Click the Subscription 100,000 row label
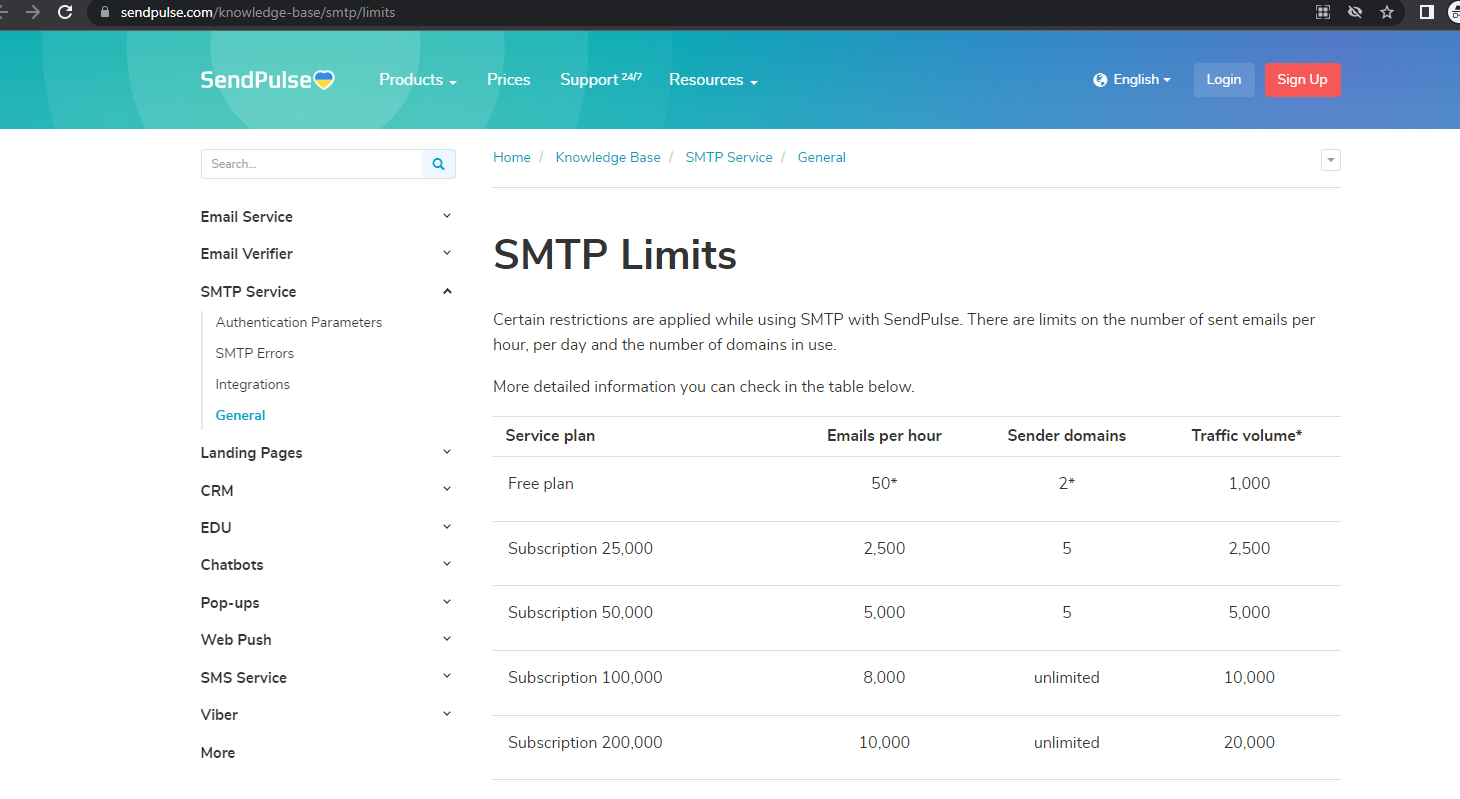The image size is (1460, 799). click(x=585, y=678)
